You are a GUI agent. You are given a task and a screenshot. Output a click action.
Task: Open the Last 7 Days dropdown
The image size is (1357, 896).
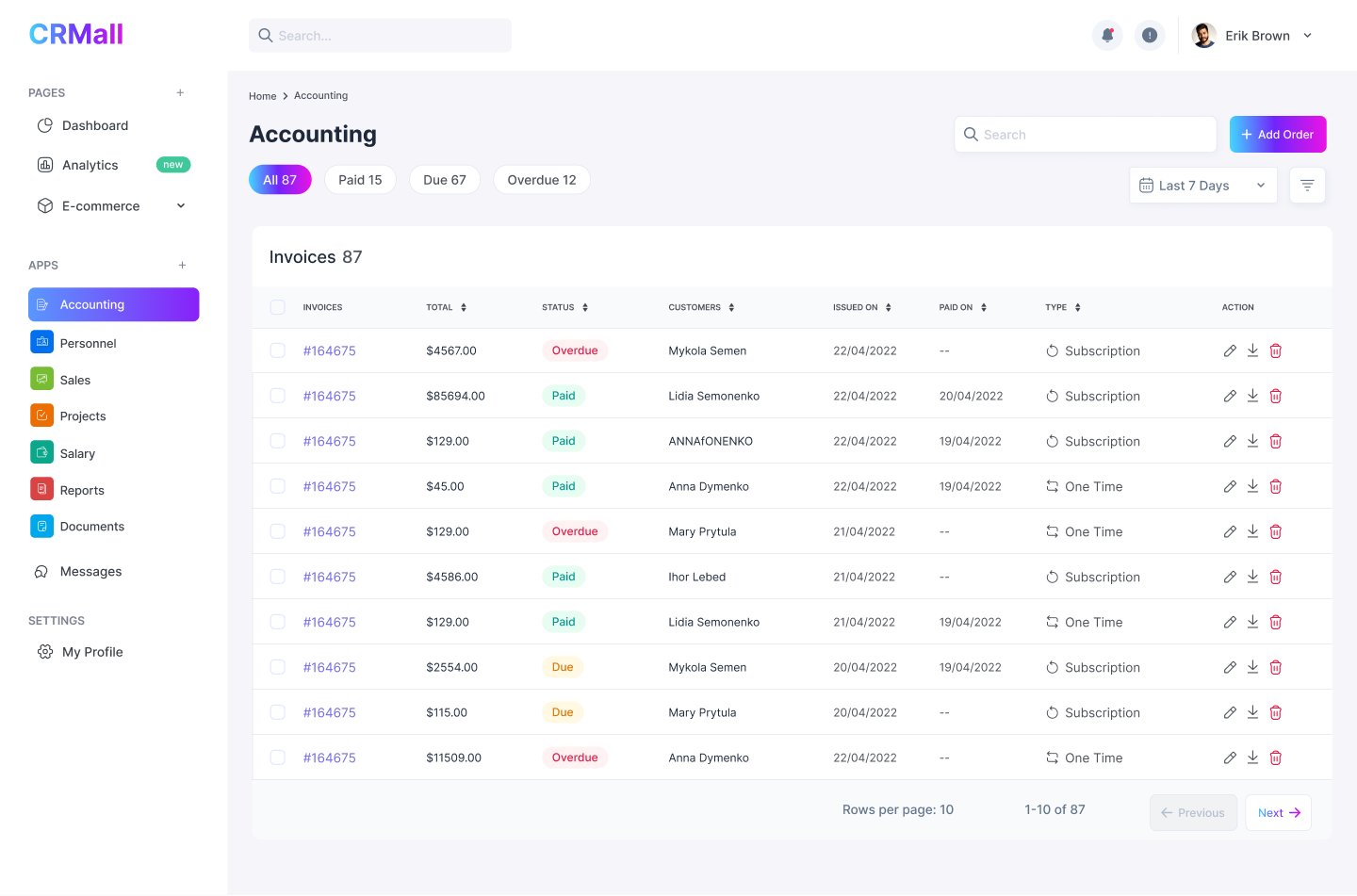point(1202,186)
